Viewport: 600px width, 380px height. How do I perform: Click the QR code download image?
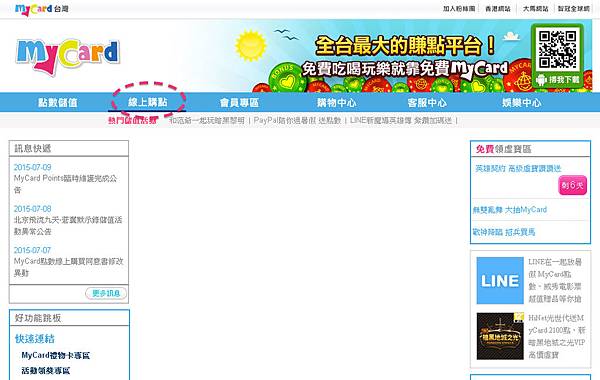[557, 49]
